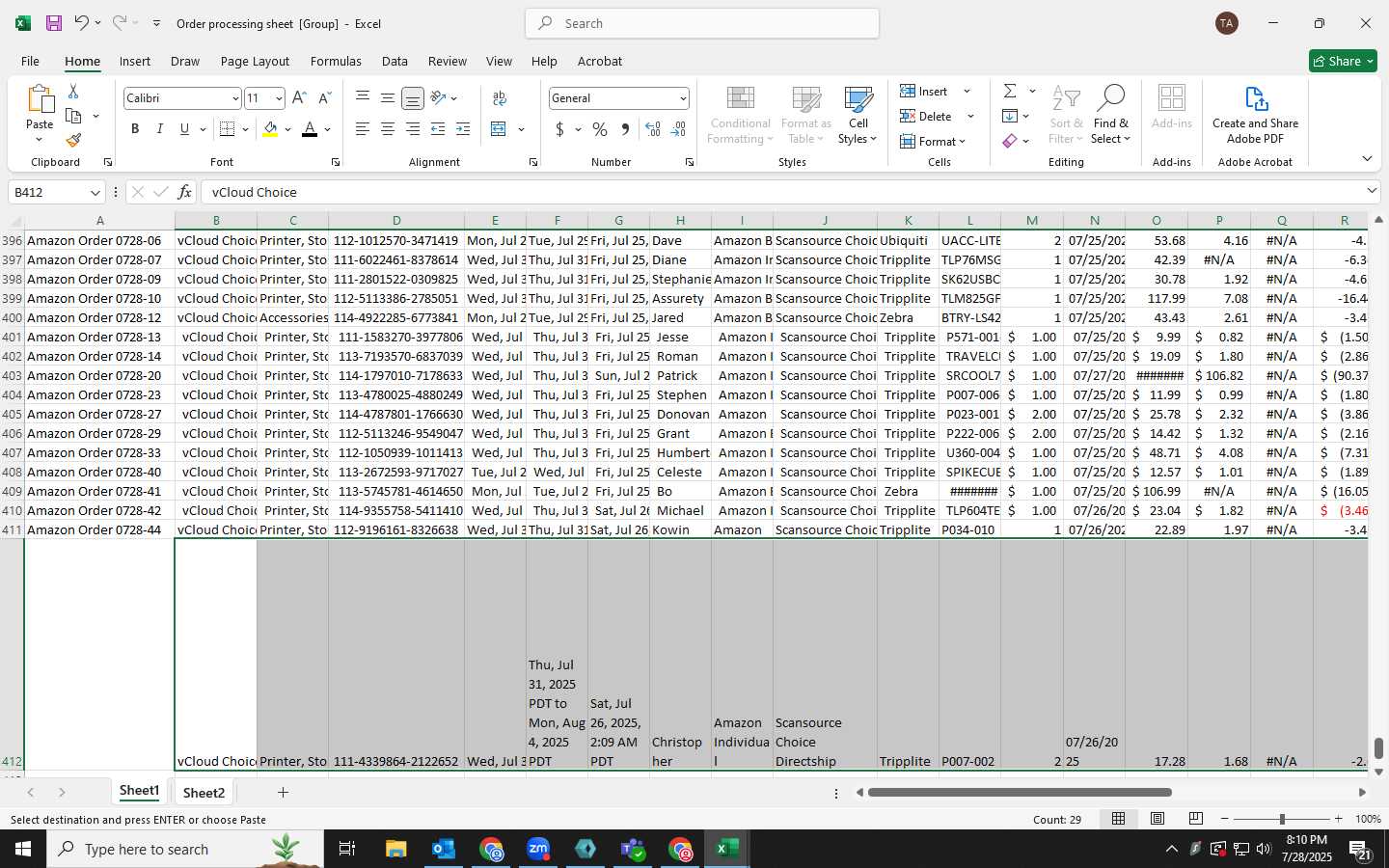Open the File menu tab
This screenshot has width=1389, height=868.
point(30,61)
